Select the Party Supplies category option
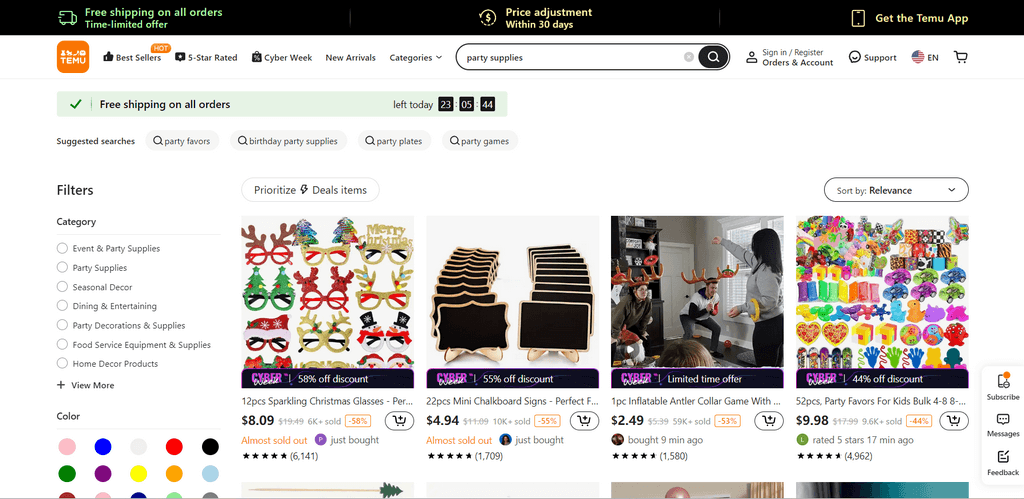1024x499 pixels. [63, 268]
